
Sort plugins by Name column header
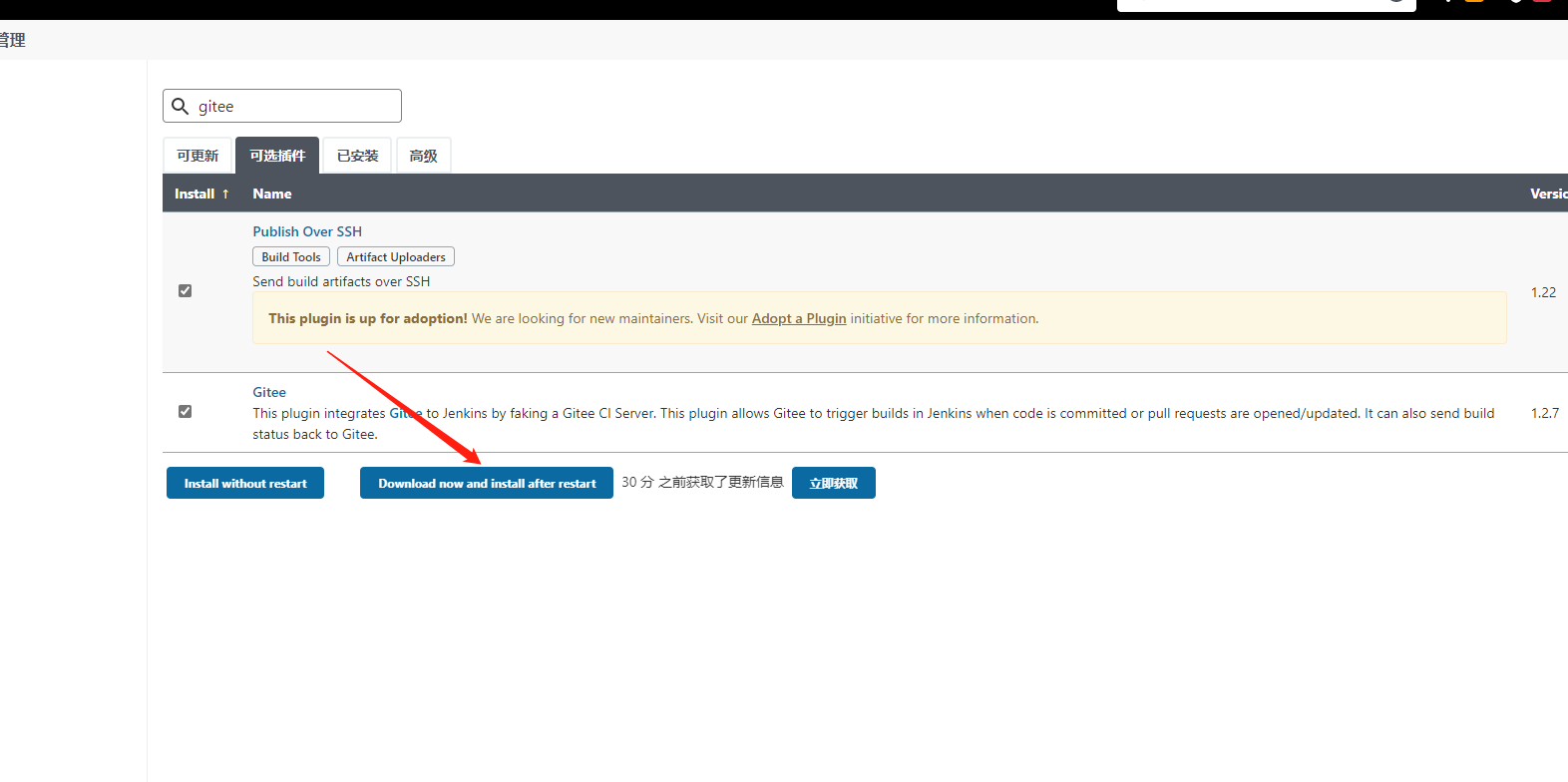[272, 194]
